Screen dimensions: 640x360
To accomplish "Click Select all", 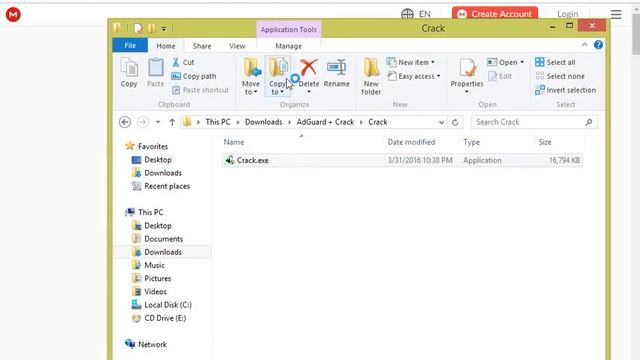I will pos(555,62).
